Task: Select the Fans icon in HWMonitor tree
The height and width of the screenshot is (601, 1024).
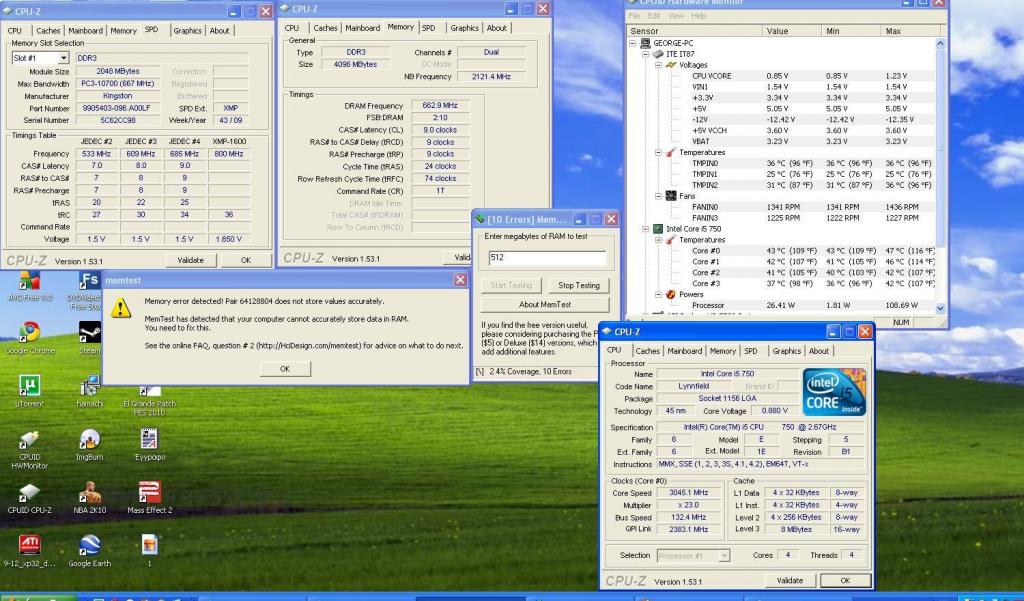Action: [x=671, y=195]
